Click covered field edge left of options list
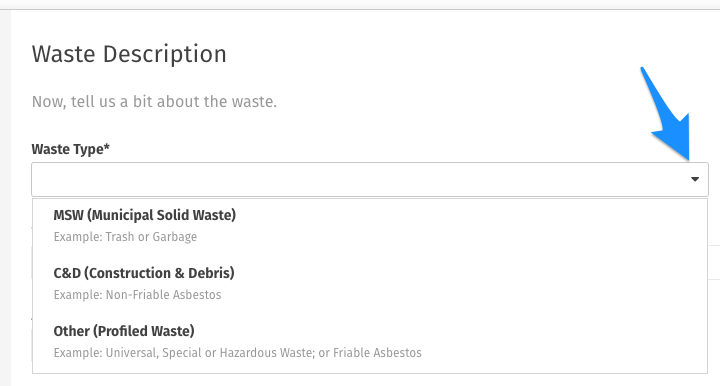Viewport: 720px width, 386px height. click(x=31, y=263)
